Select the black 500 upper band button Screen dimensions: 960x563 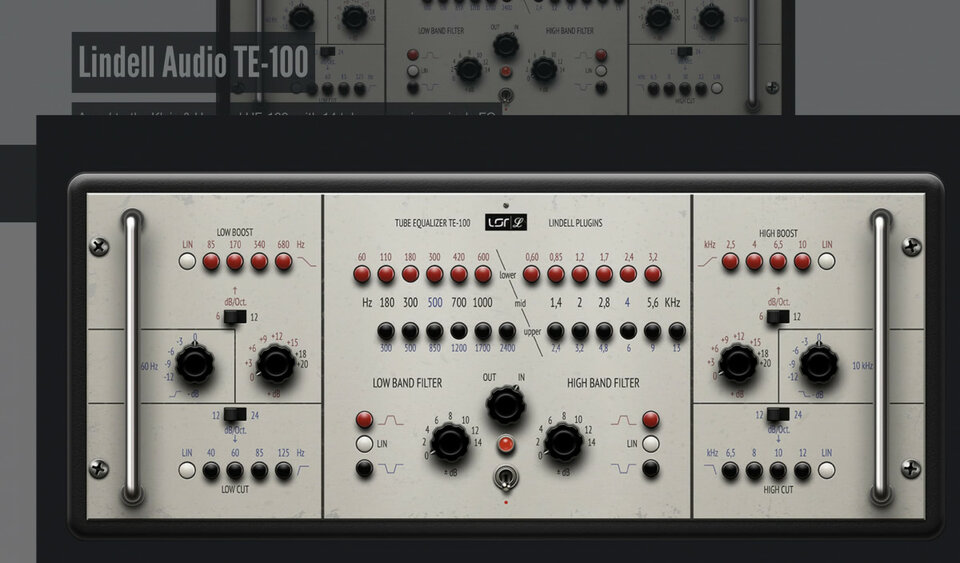point(410,331)
